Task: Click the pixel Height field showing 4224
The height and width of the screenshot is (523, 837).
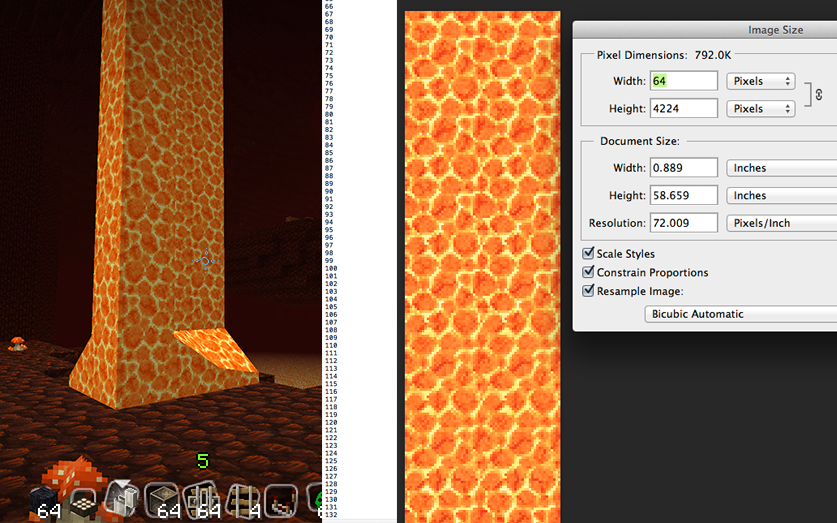Action: [x=684, y=109]
